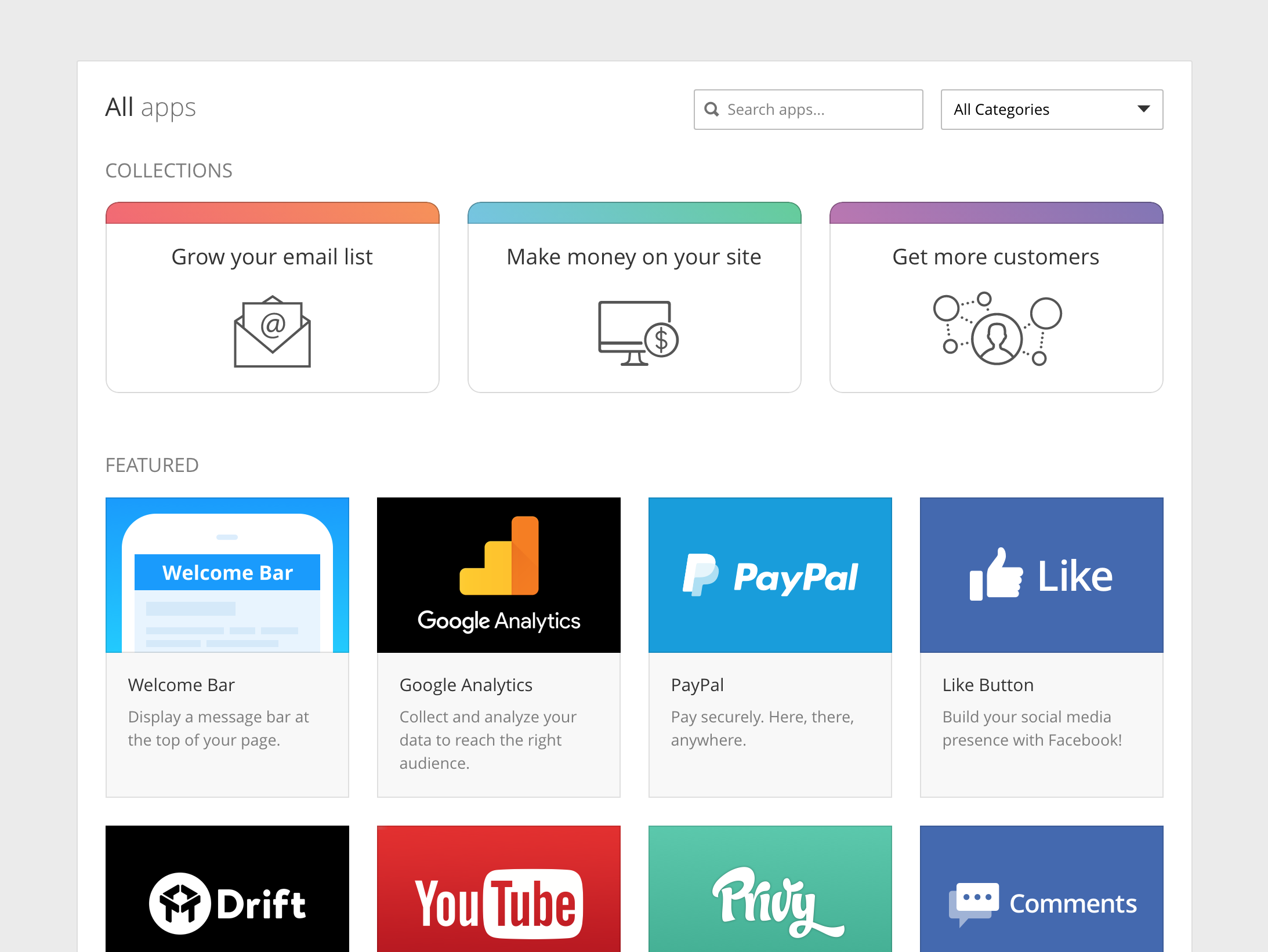Open the Google Analytics app title
Image resolution: width=1268 pixels, height=952 pixels.
(x=466, y=685)
